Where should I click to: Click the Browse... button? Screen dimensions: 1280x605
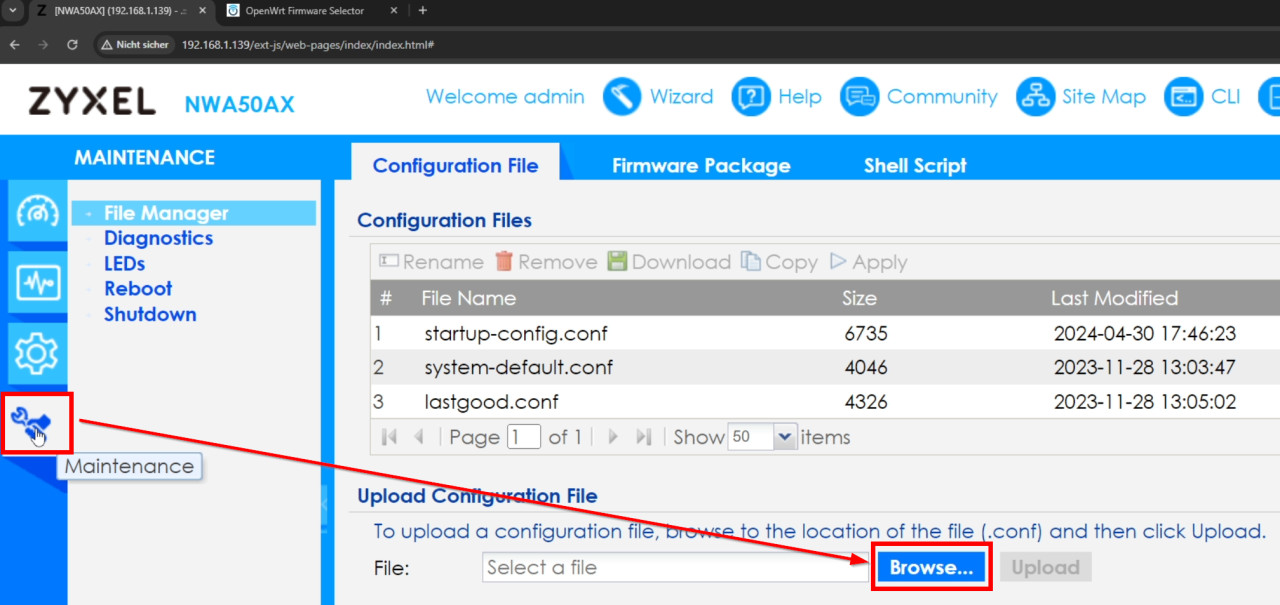coord(931,568)
